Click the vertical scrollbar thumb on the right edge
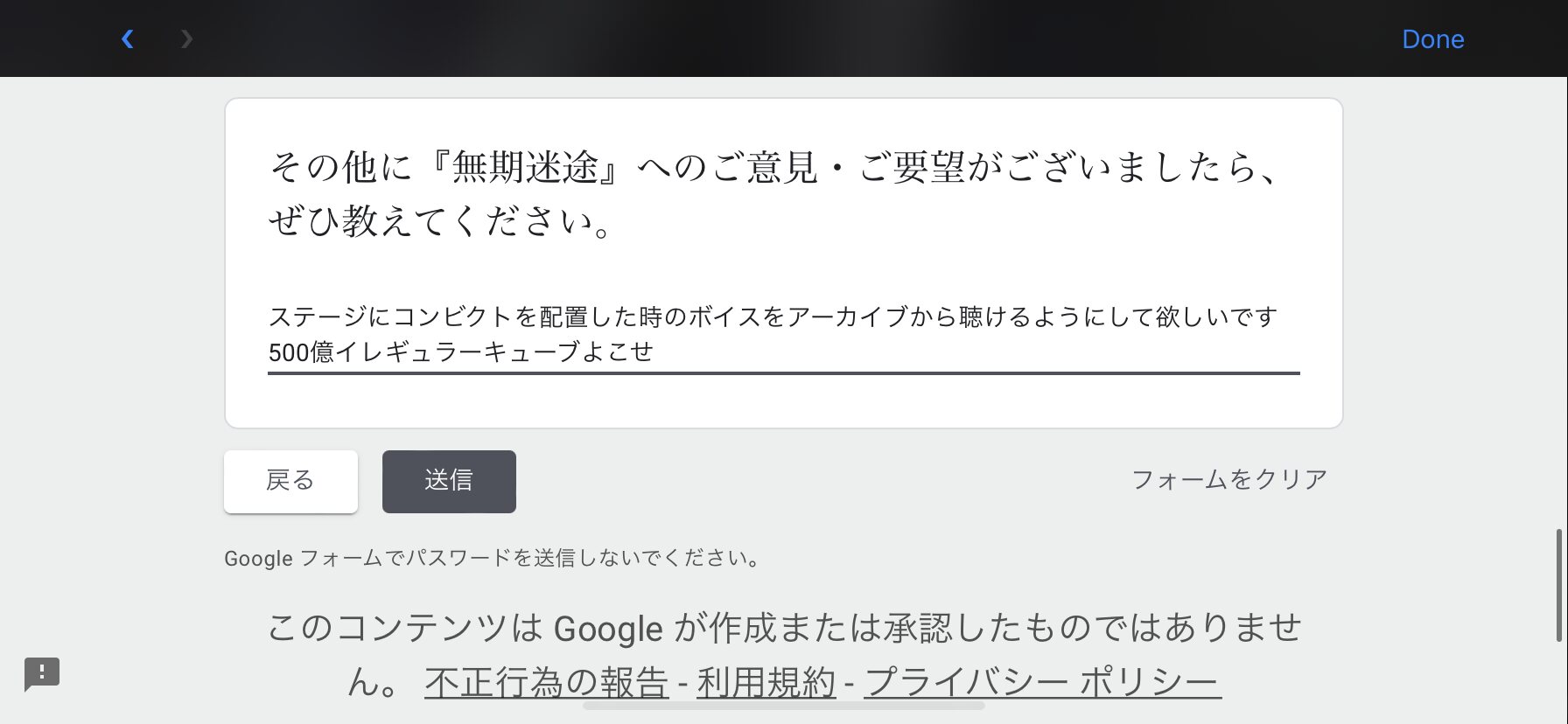Screen dimensions: 1568x724 (1558, 585)
